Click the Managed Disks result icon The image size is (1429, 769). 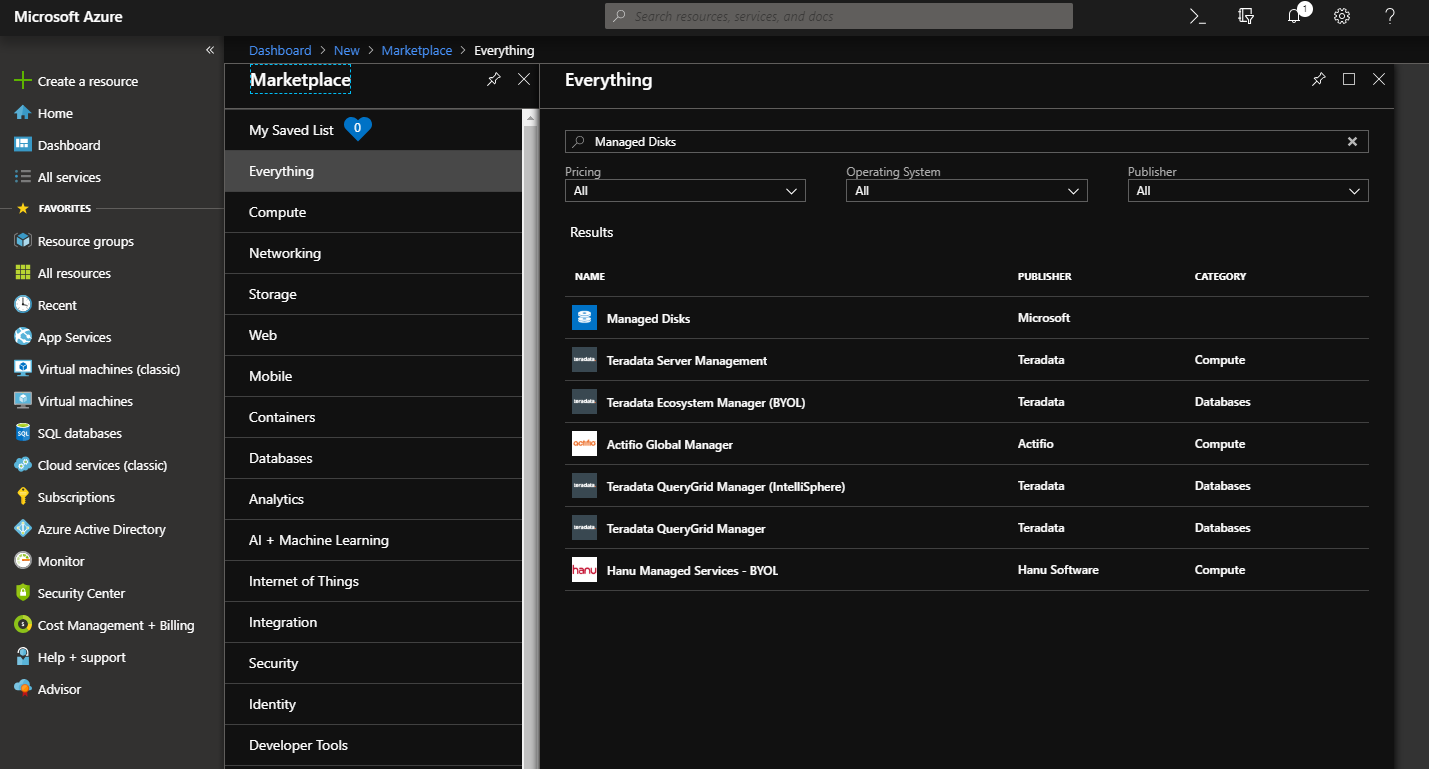[x=584, y=318]
